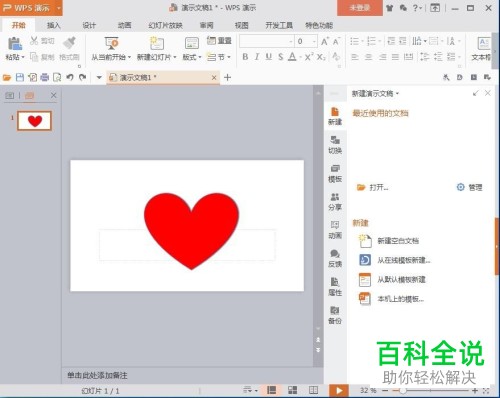Click the 打开... link in task pane
The image size is (500, 398).
coord(372,188)
